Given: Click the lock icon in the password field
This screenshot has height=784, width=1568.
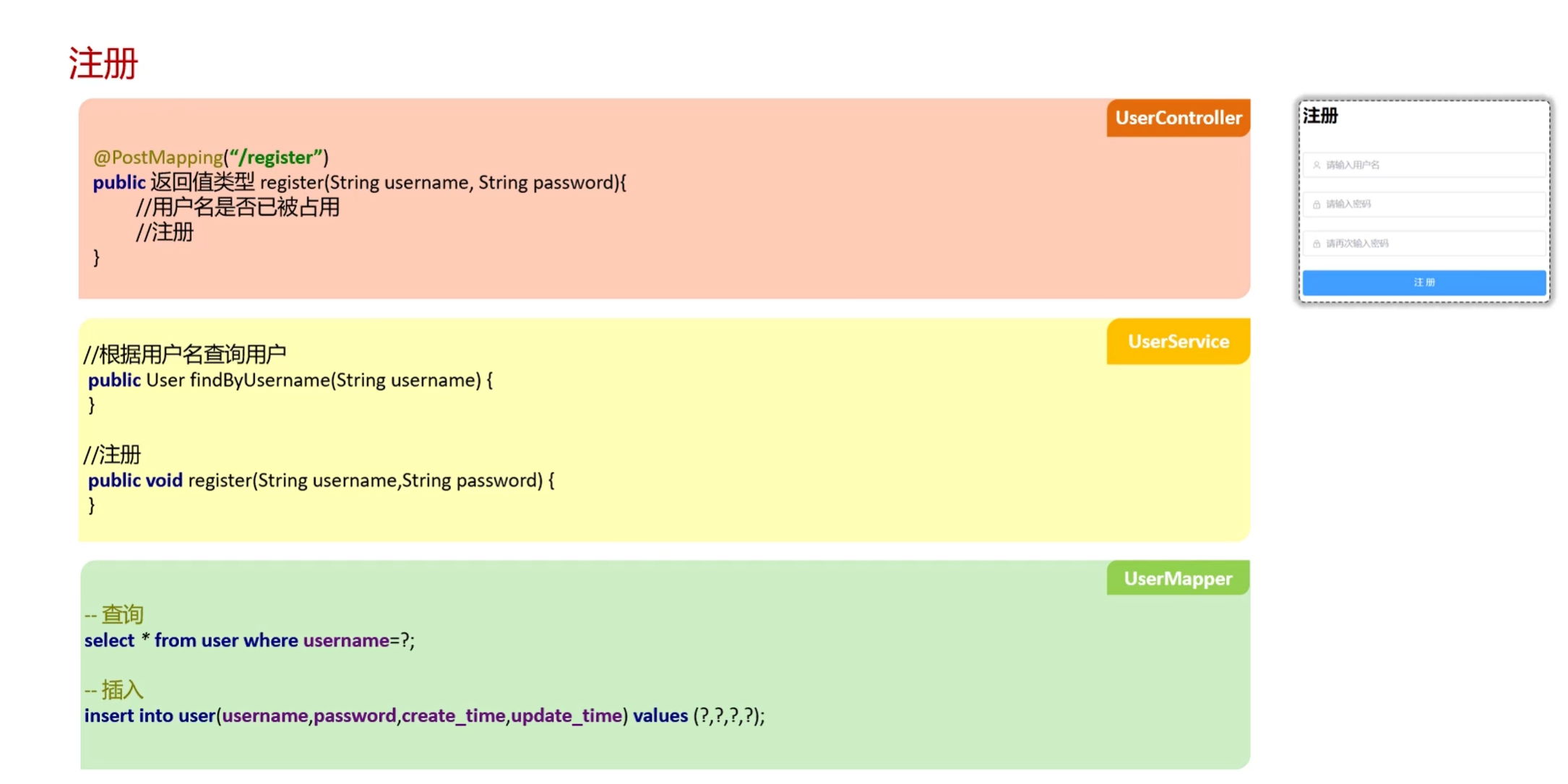Looking at the screenshot, I should (x=1317, y=204).
